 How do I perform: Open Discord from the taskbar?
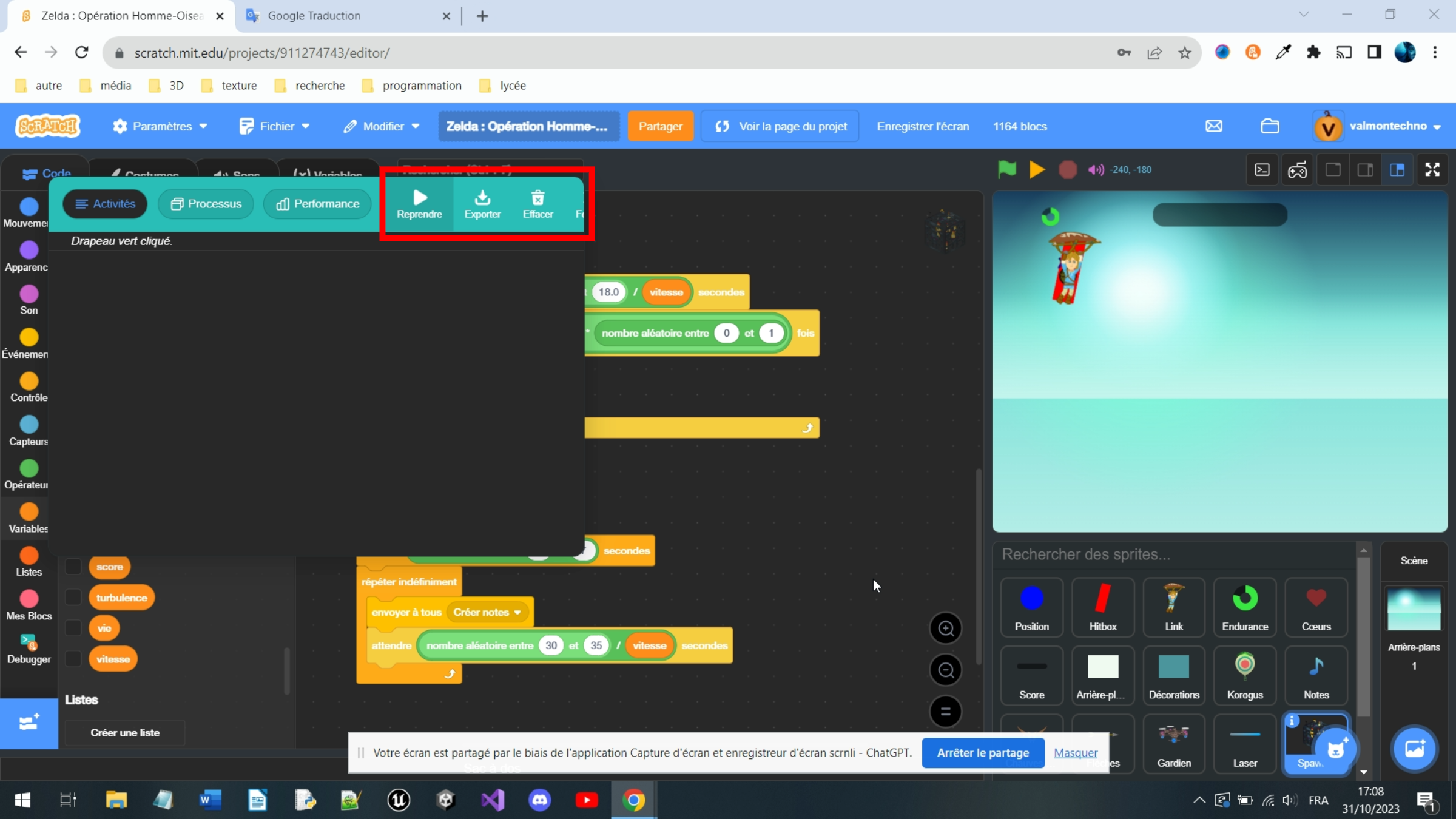539,800
